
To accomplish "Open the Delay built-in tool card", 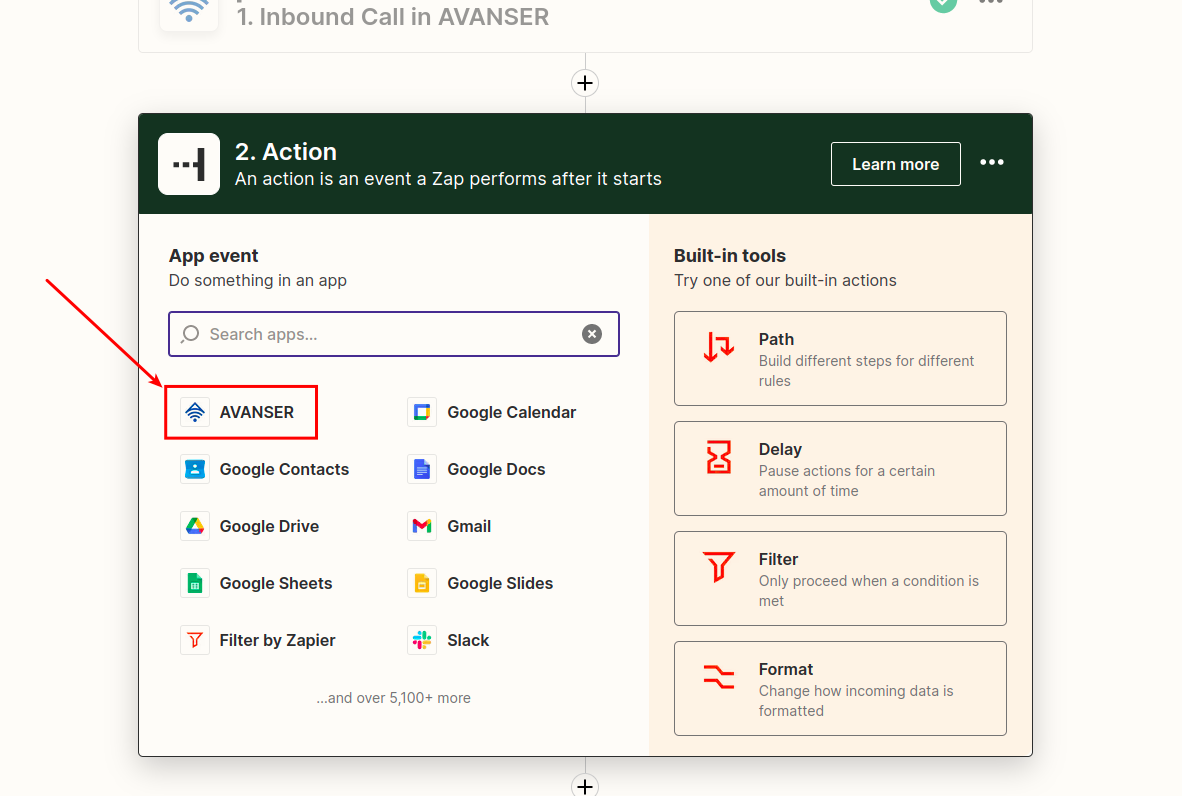I will pyautogui.click(x=841, y=469).
